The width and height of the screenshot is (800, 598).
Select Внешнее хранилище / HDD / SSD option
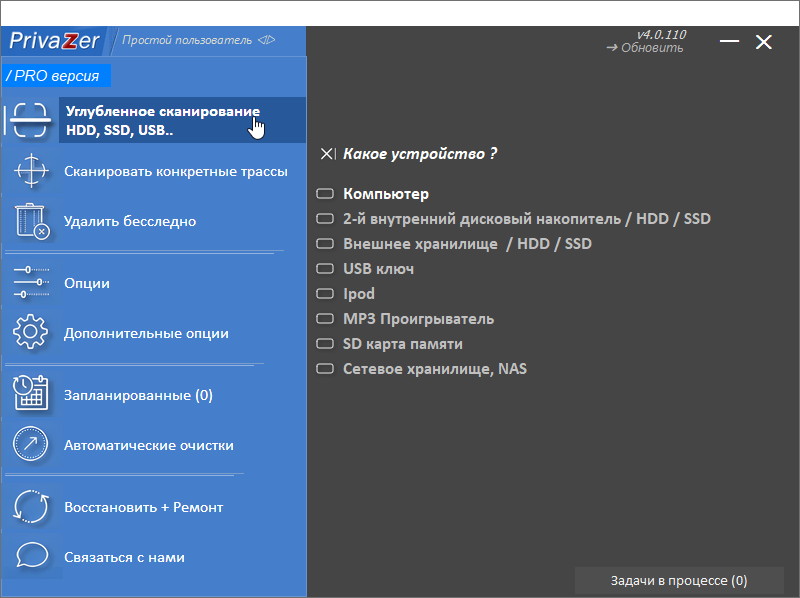(454, 244)
